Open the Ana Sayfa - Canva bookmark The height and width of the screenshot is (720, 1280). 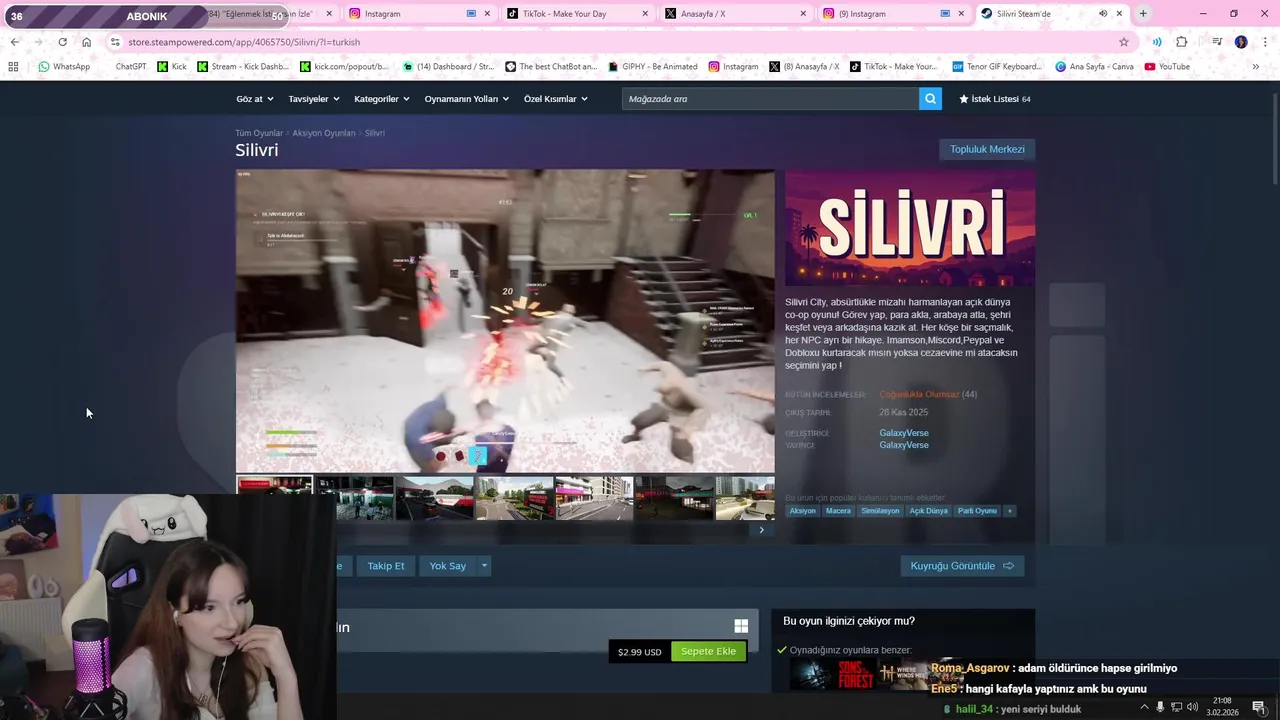(x=1094, y=67)
